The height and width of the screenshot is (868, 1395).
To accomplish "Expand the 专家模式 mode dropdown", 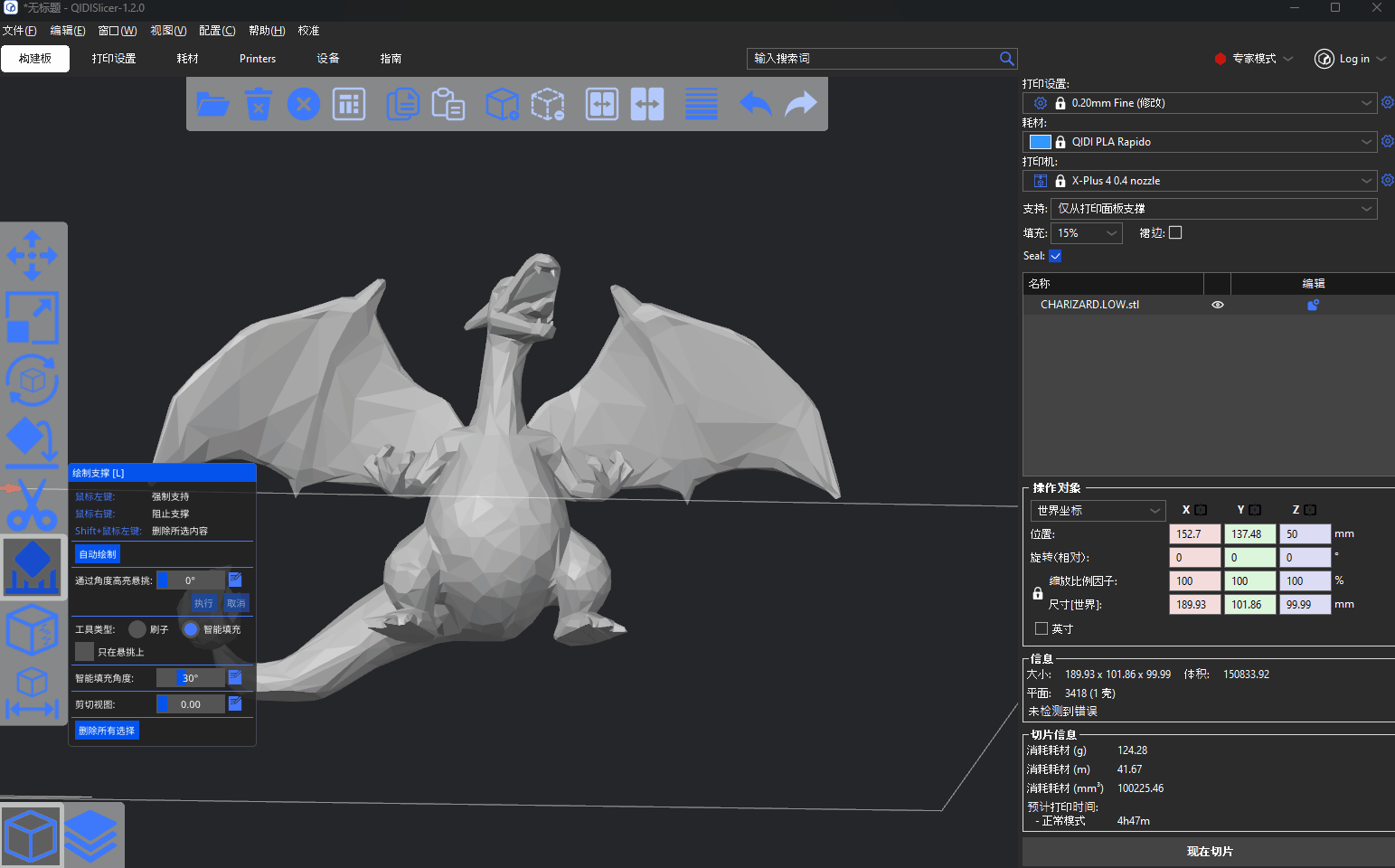I will coord(1288,59).
